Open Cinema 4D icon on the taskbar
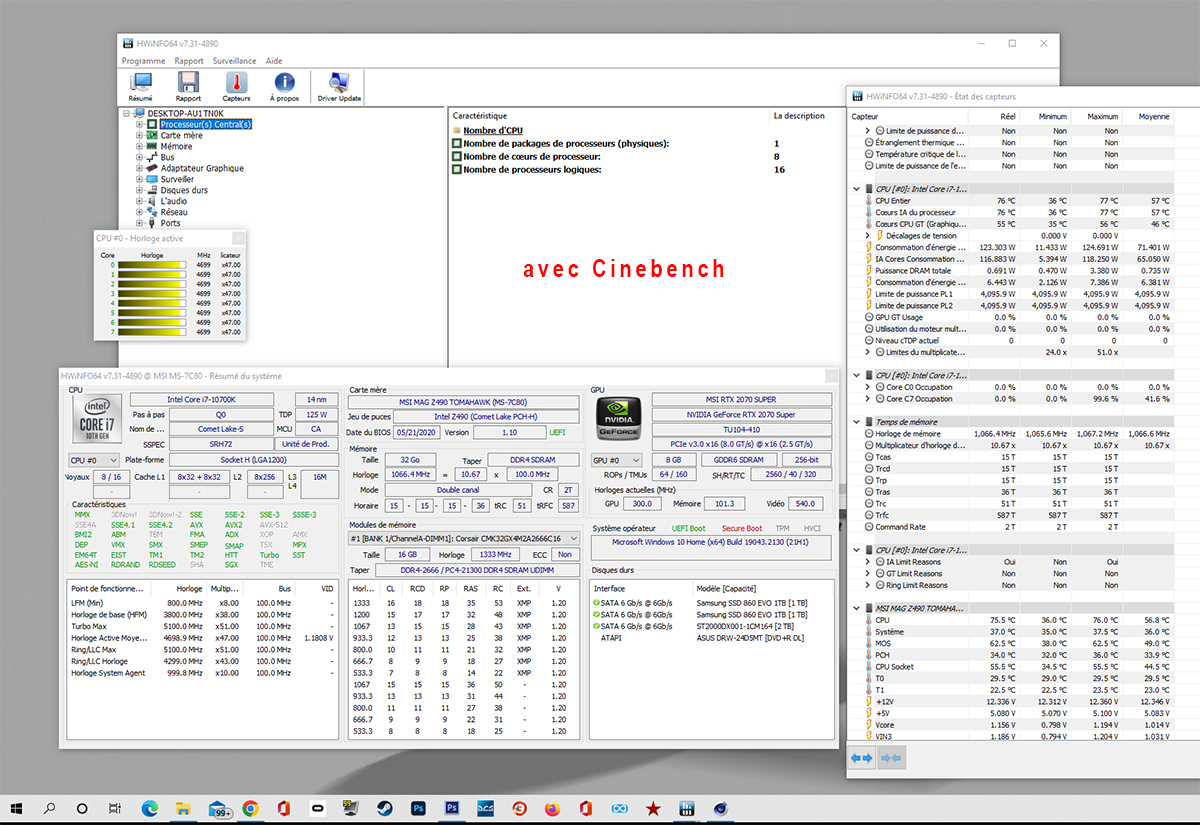The height and width of the screenshot is (825, 1200). click(721, 807)
